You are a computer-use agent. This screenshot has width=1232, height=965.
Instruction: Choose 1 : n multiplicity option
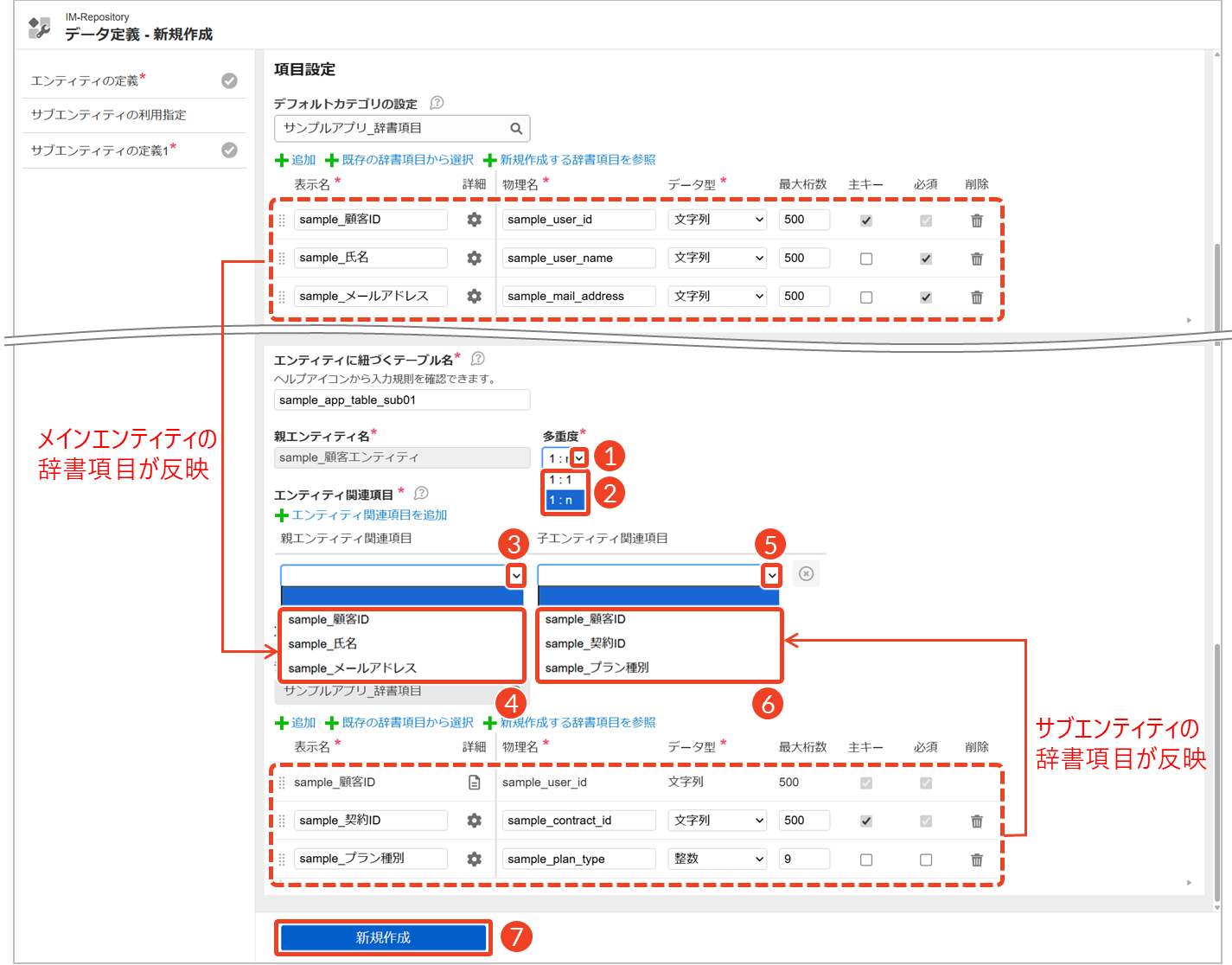point(565,500)
